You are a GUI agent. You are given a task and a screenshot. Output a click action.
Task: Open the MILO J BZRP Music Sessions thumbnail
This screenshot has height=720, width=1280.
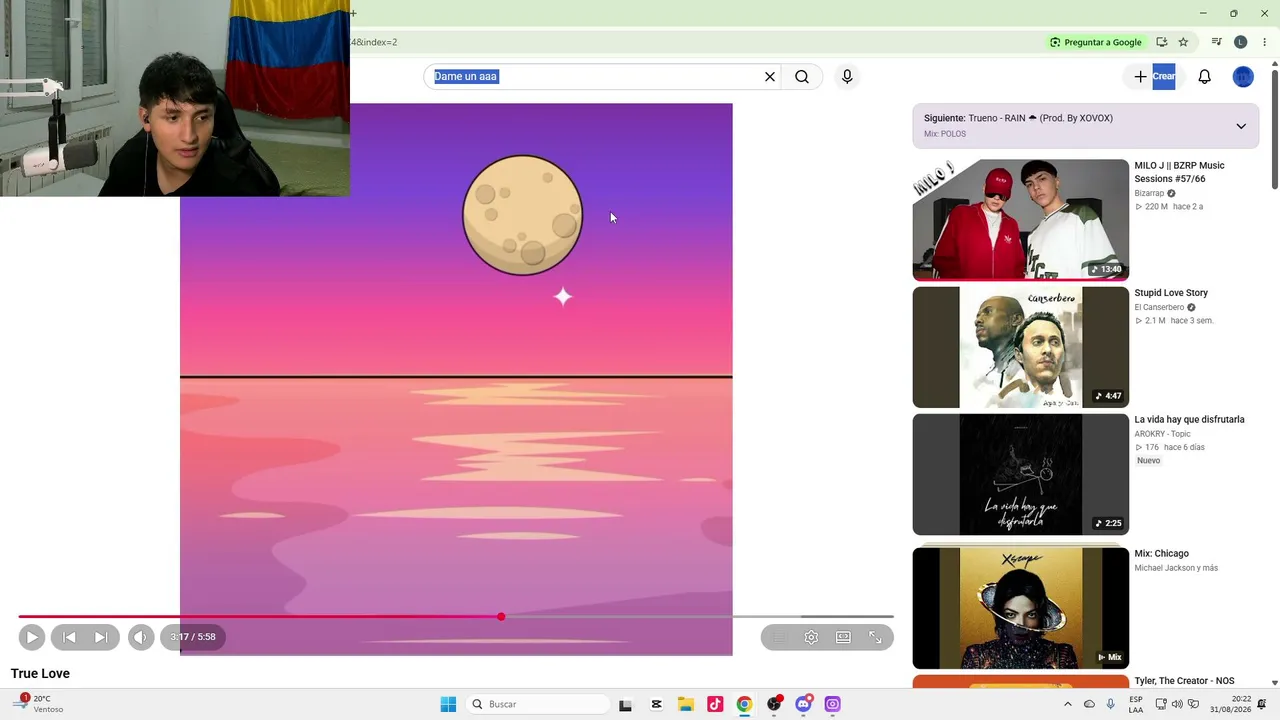tap(1020, 220)
